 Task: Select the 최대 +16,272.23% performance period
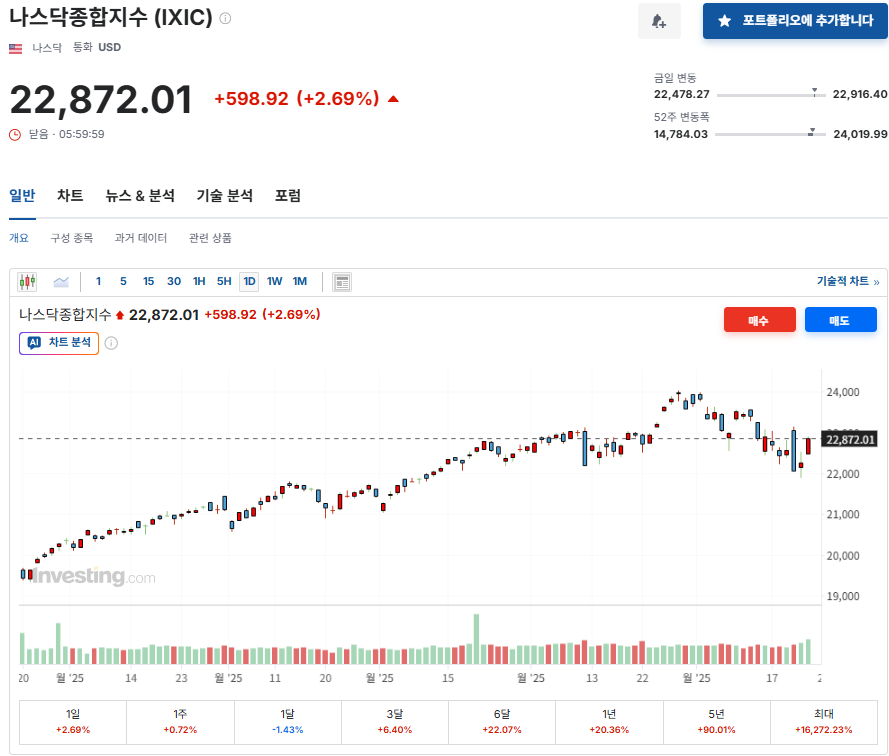(824, 722)
